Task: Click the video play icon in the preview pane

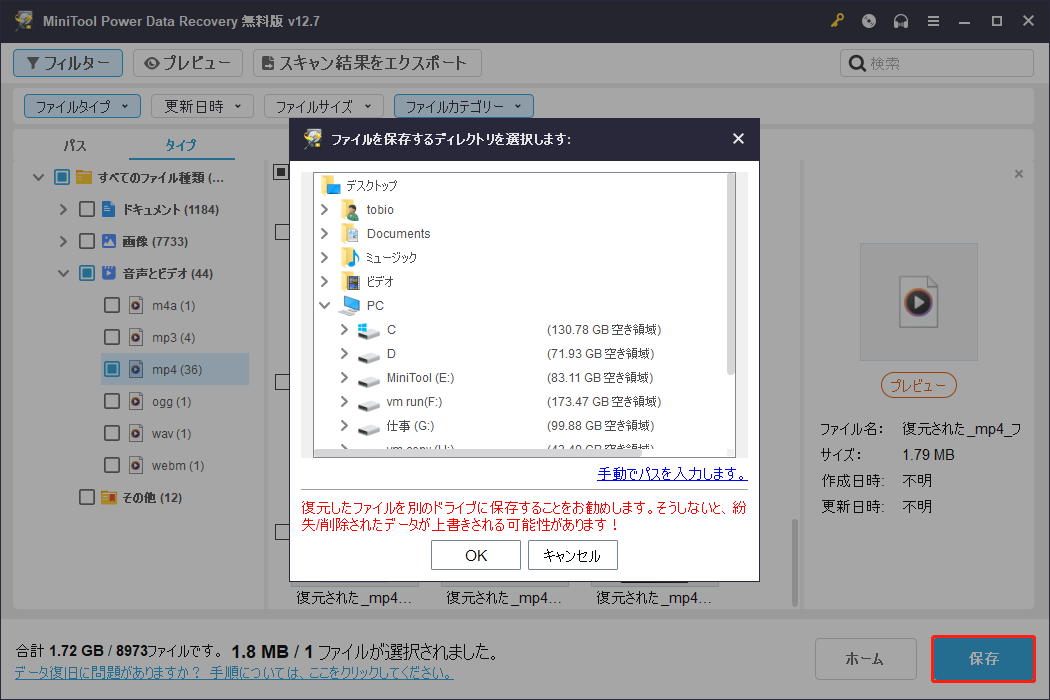Action: [x=918, y=302]
